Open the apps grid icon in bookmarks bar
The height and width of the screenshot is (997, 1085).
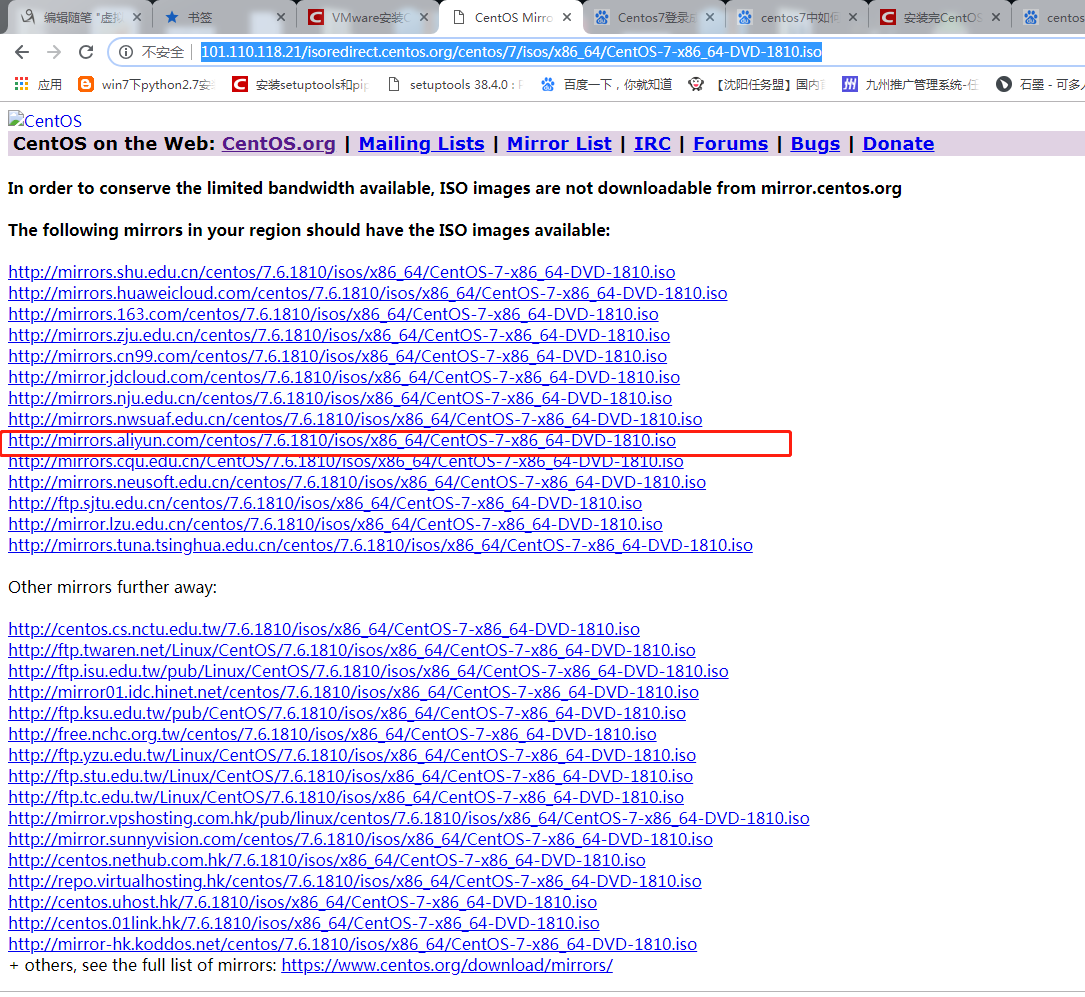tap(21, 84)
